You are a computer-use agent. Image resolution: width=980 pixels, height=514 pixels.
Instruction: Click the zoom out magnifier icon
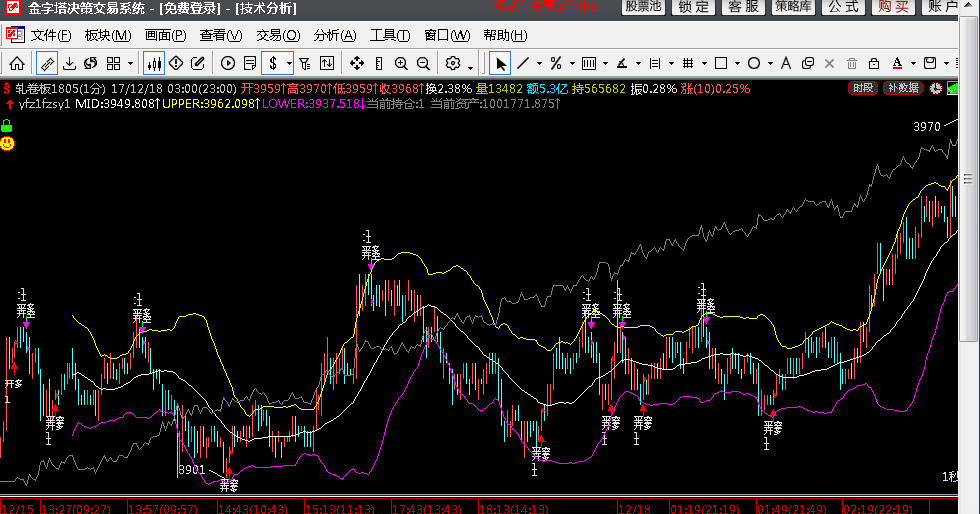pos(423,64)
